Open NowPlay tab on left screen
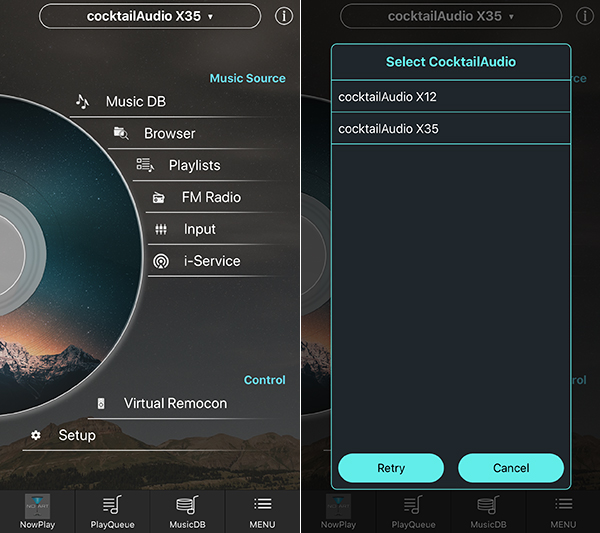 [x=37, y=512]
